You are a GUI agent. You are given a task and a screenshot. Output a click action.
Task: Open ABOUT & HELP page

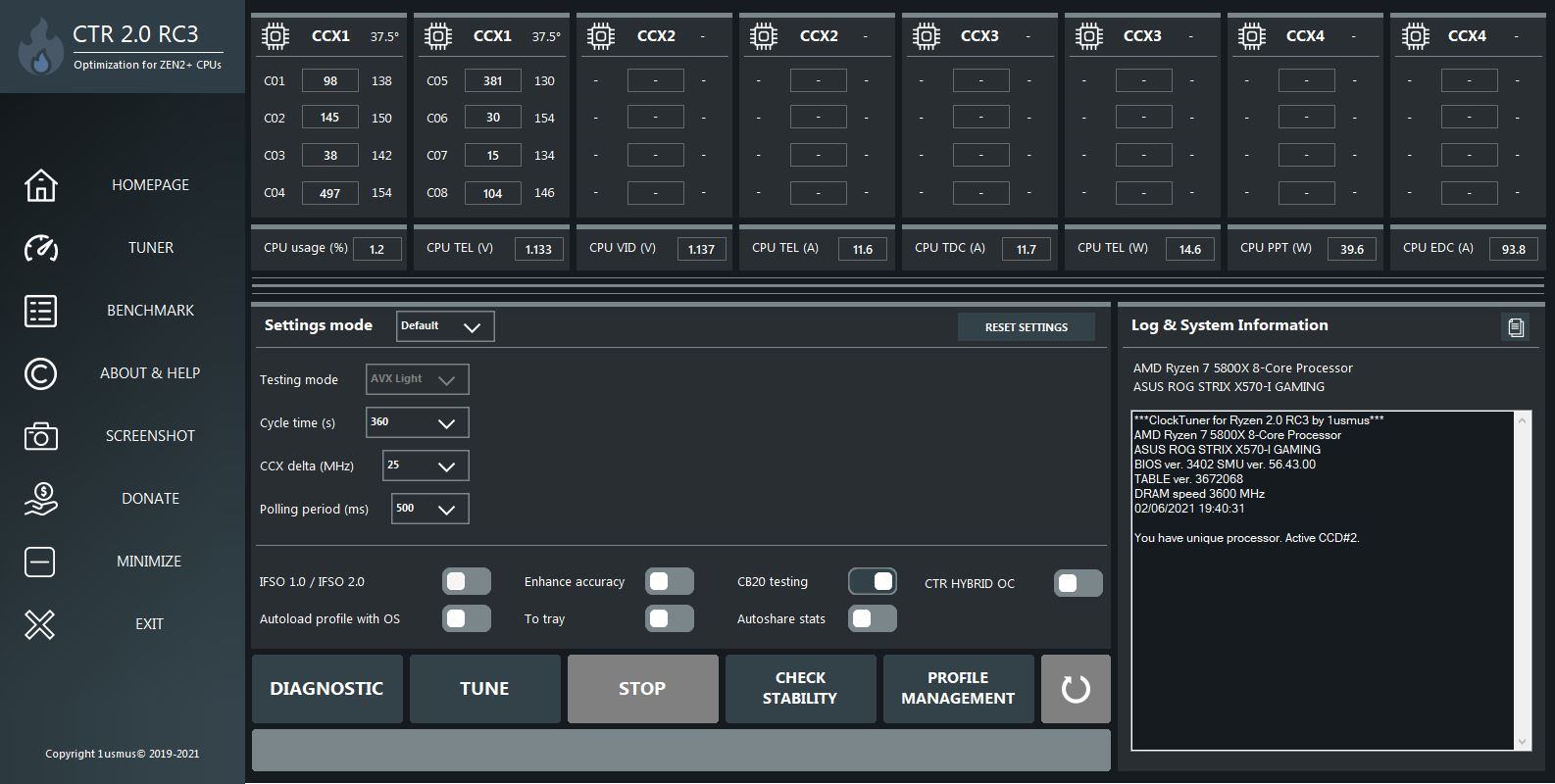(150, 373)
